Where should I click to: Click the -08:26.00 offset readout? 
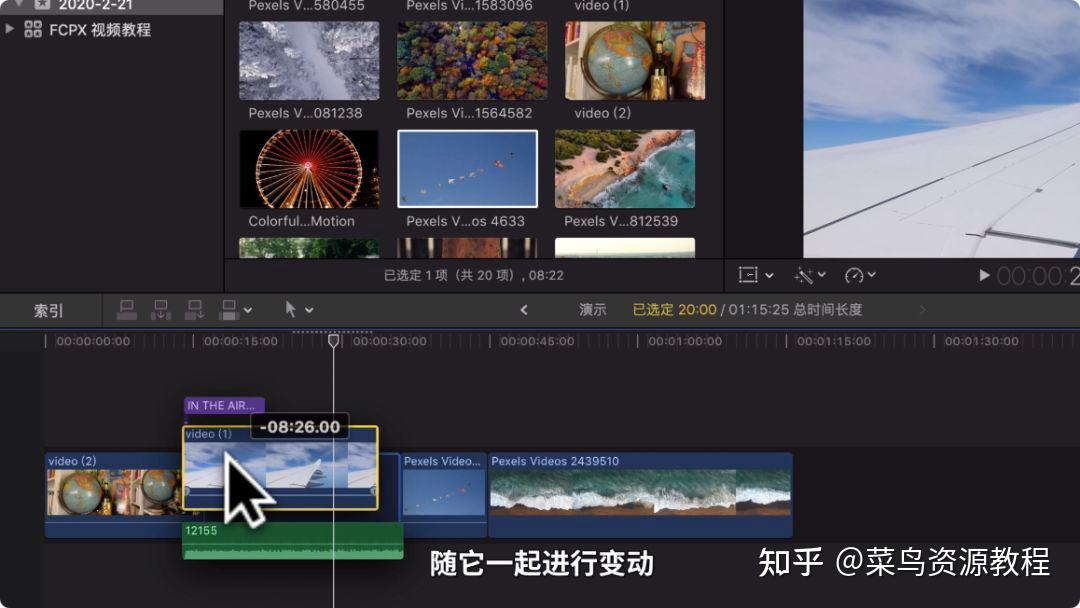click(x=300, y=427)
